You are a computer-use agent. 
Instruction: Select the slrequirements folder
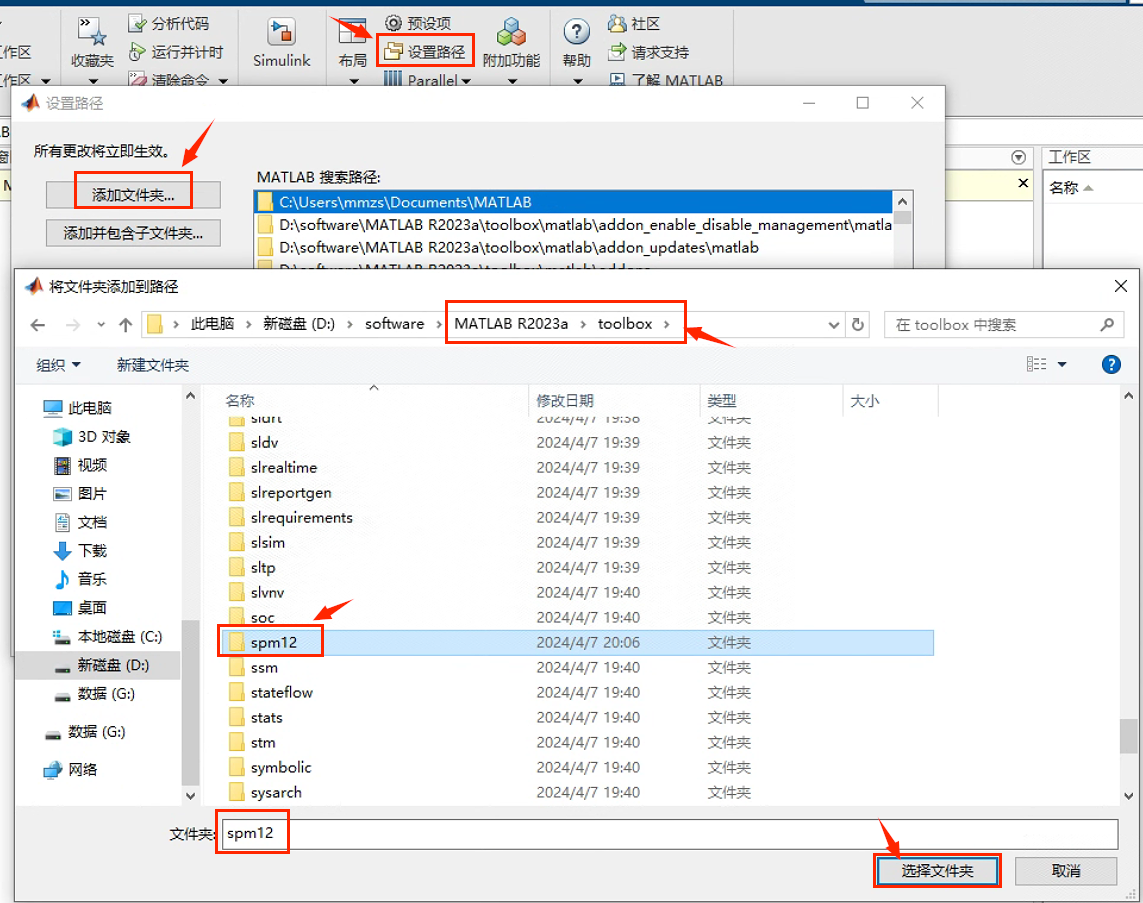point(301,517)
